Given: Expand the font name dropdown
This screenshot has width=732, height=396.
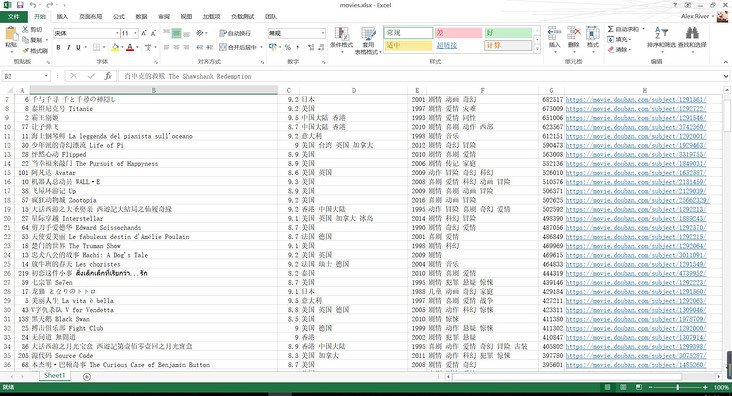Looking at the screenshot, I should coord(117,33).
